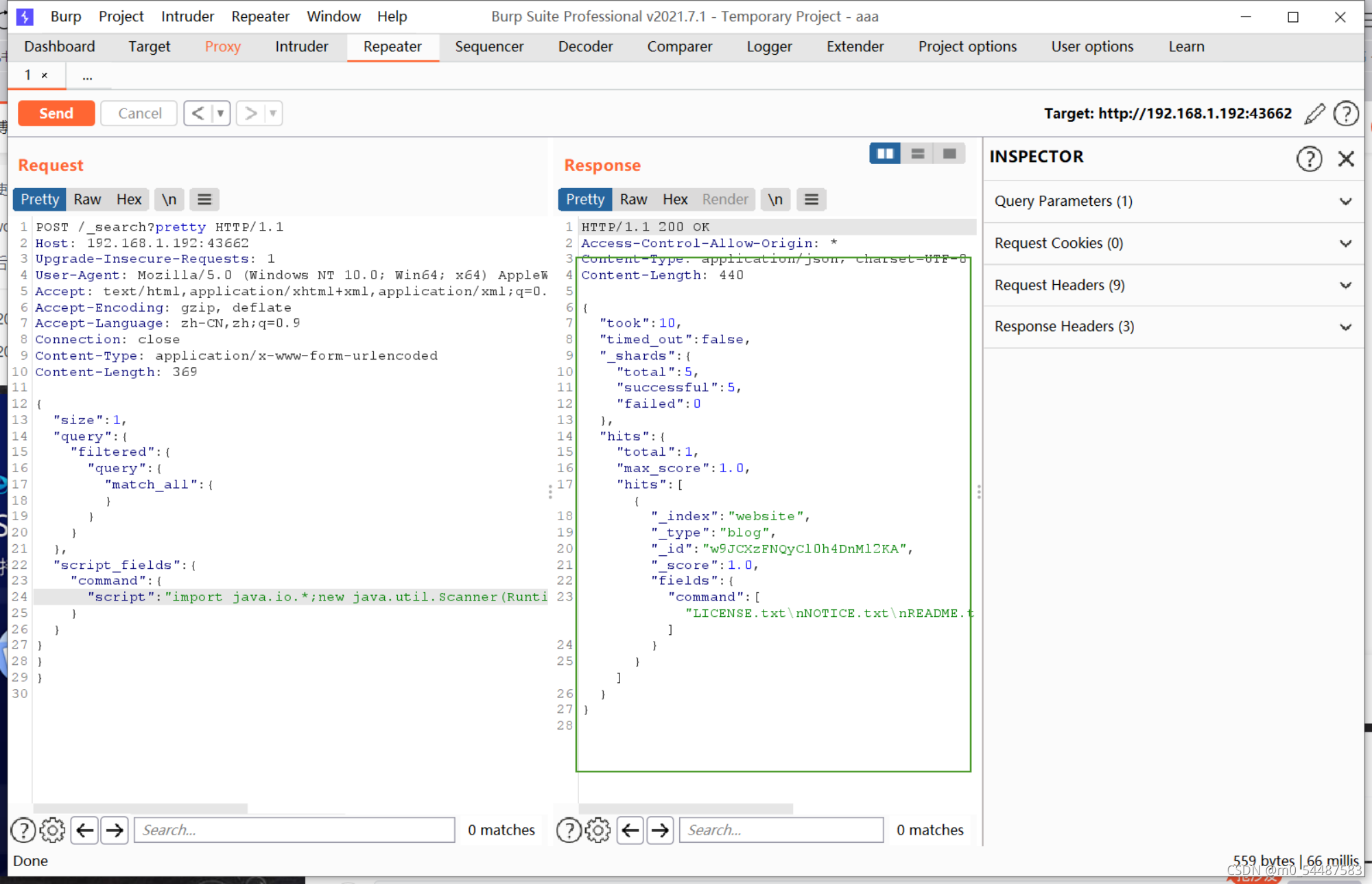This screenshot has width=1372, height=884.
Task: Switch response view to Raw
Action: pyautogui.click(x=633, y=200)
